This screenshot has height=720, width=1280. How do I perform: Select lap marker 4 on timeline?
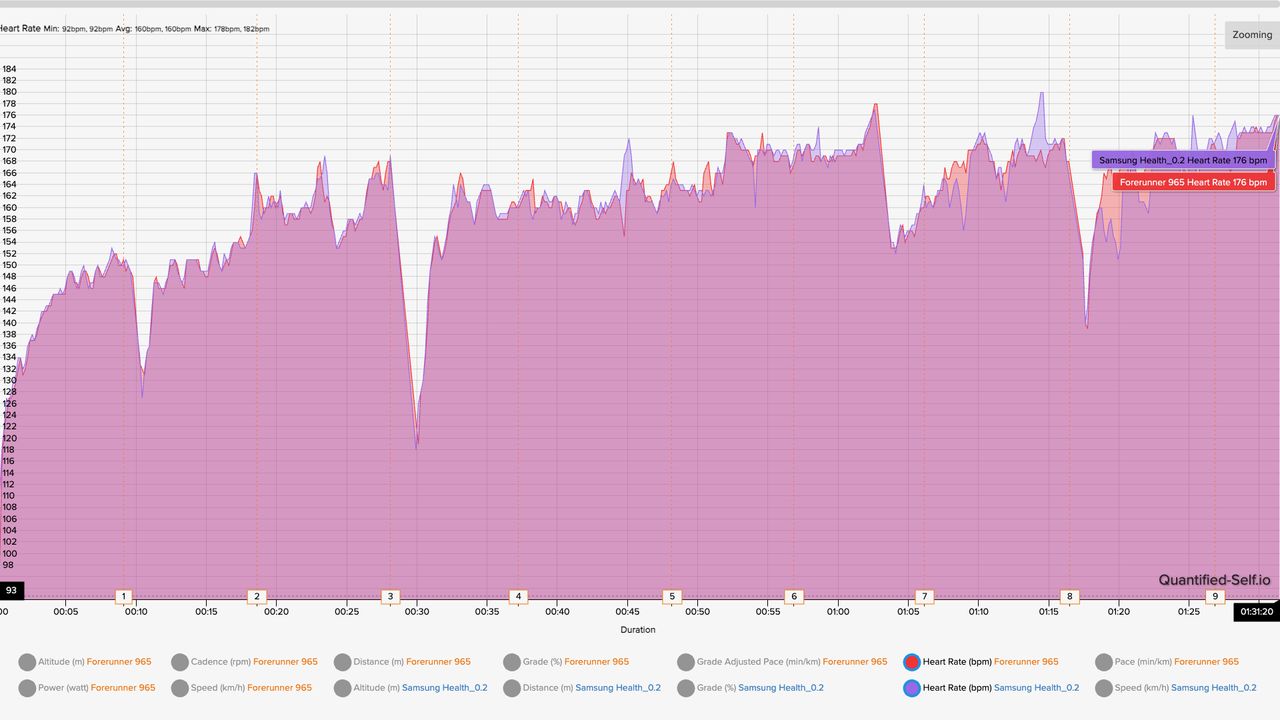(518, 597)
